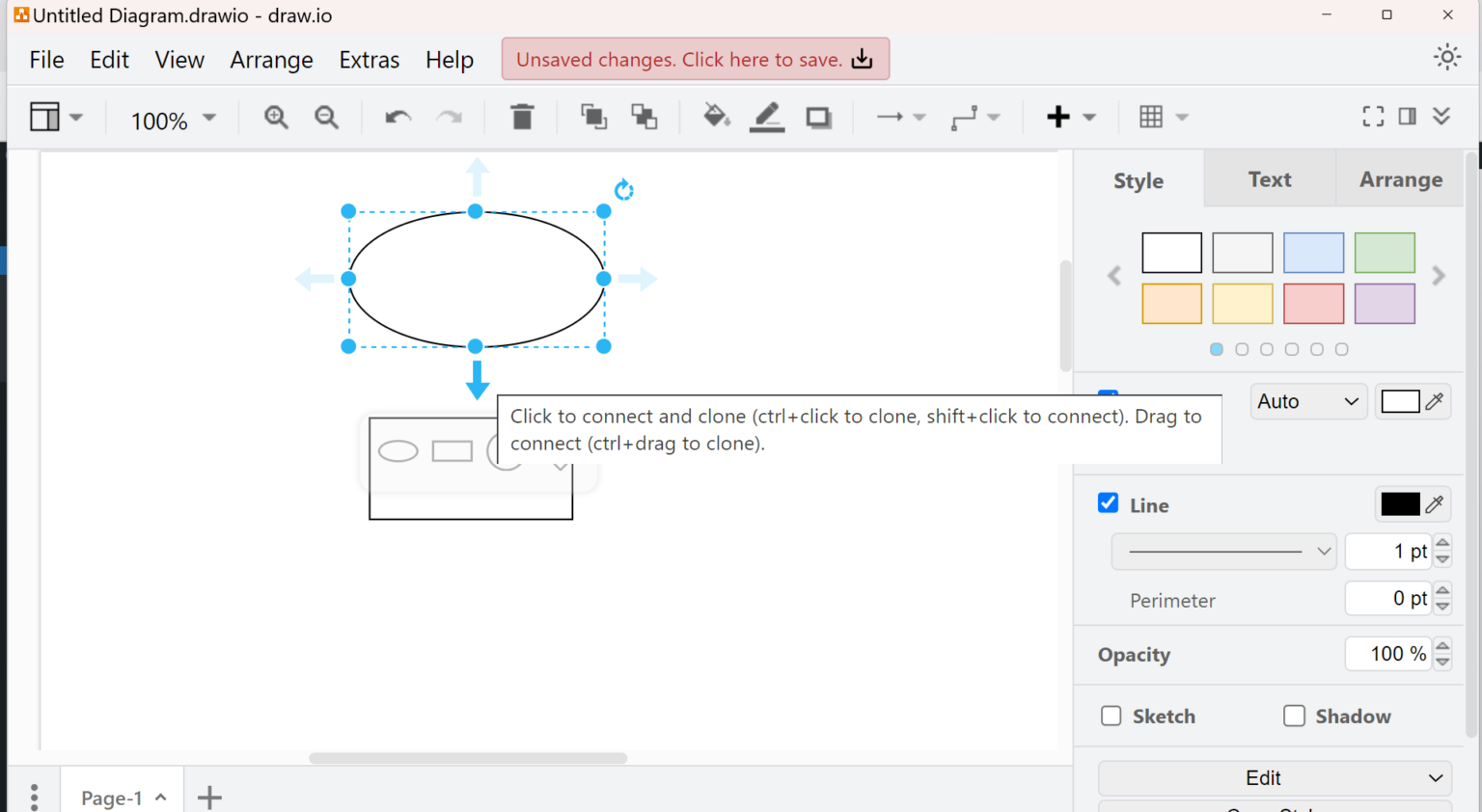This screenshot has width=1482, height=812.
Task: Open the Extras menu
Action: [x=370, y=59]
